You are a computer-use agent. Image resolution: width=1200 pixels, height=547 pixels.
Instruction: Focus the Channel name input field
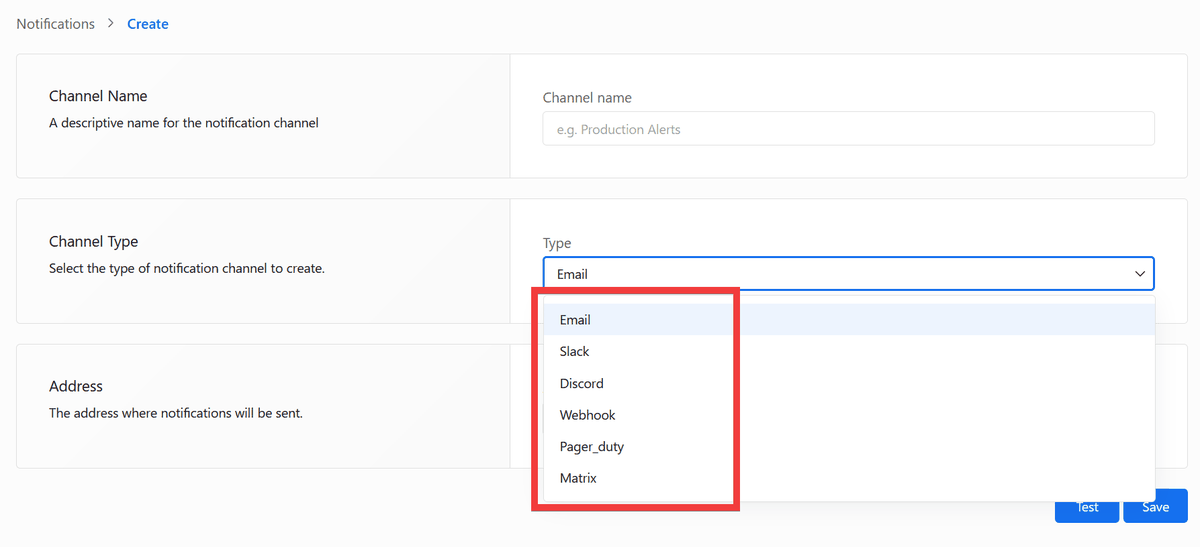point(848,129)
